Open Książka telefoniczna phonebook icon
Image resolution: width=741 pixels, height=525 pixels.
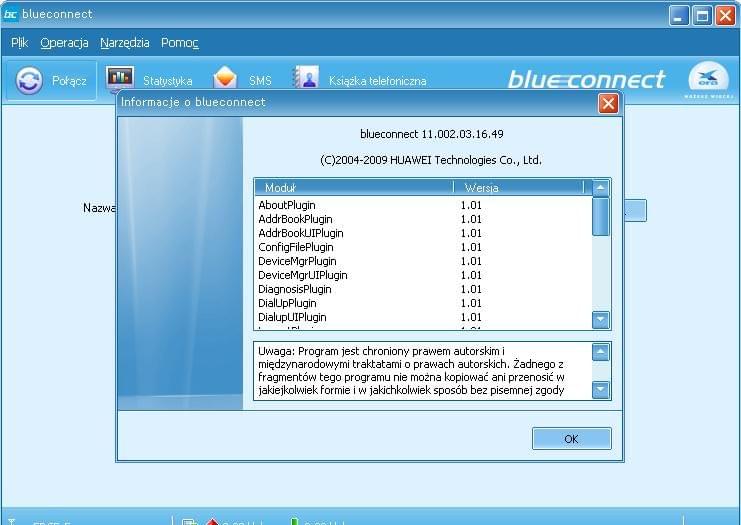[305, 79]
